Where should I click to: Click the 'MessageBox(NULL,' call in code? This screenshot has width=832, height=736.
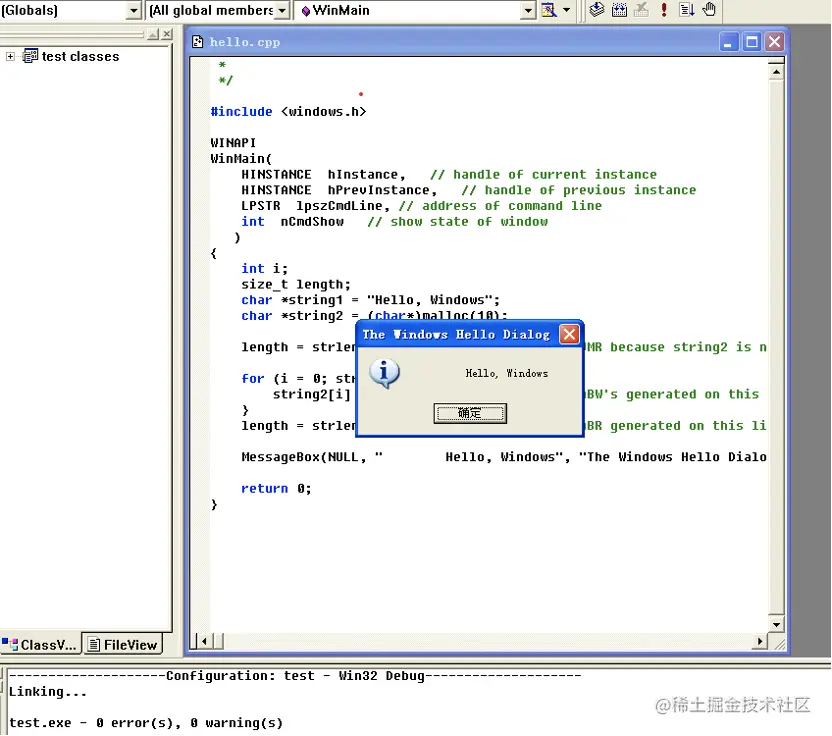(x=304, y=457)
